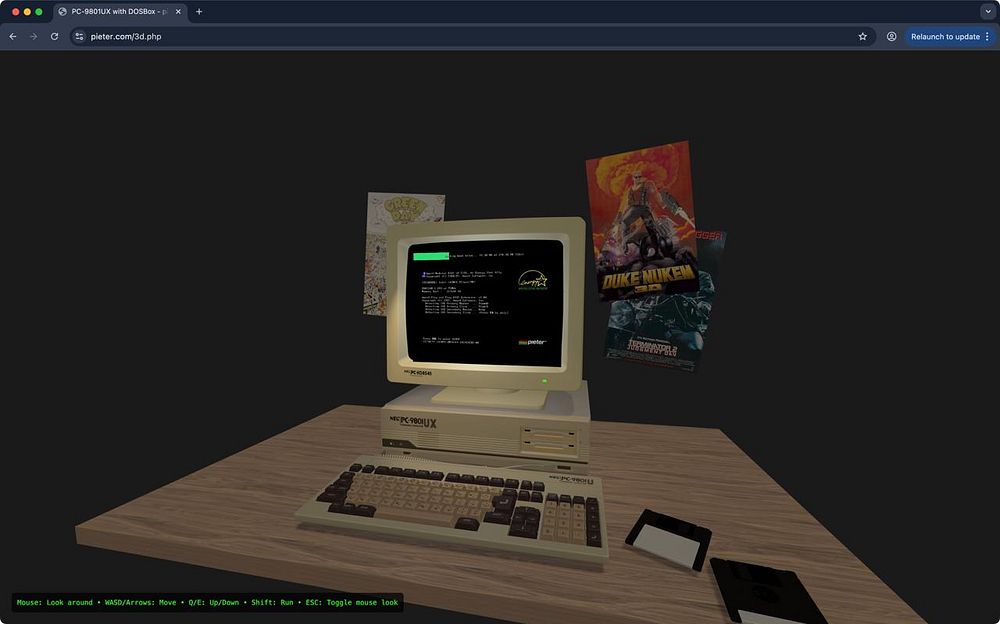Close the PC-9801UX with DOSBox tab
The image size is (1000, 624).
(178, 11)
